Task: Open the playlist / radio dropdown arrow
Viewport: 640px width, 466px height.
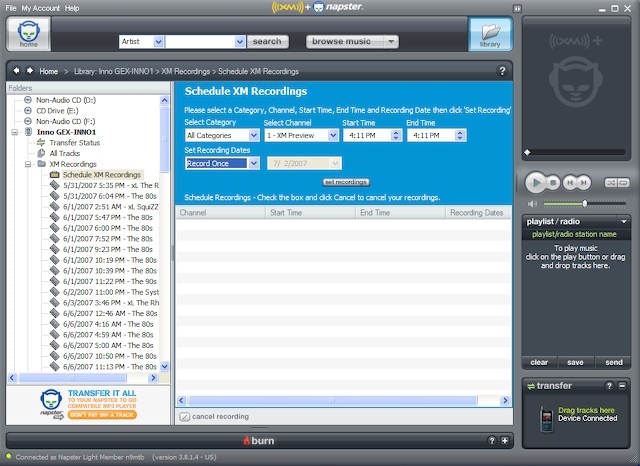Action: pos(623,222)
